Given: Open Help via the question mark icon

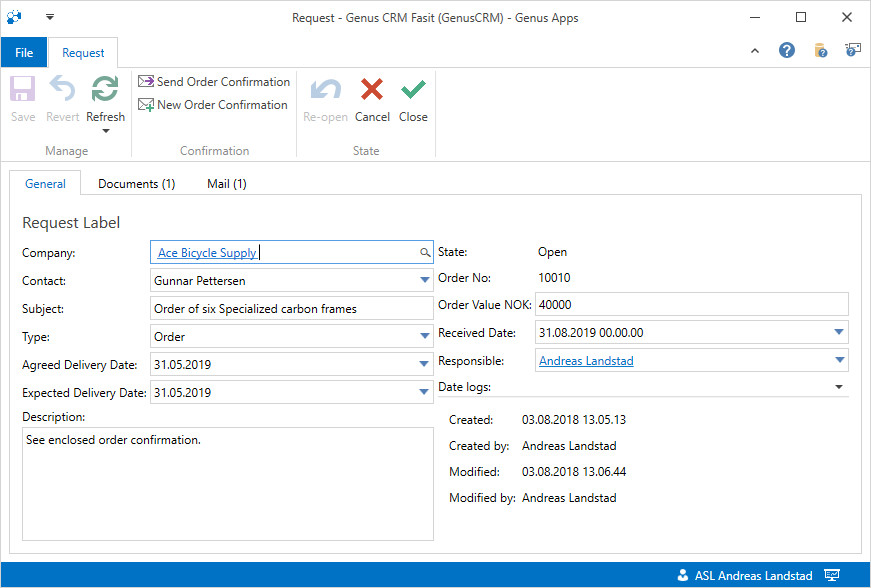Looking at the screenshot, I should coord(787,51).
